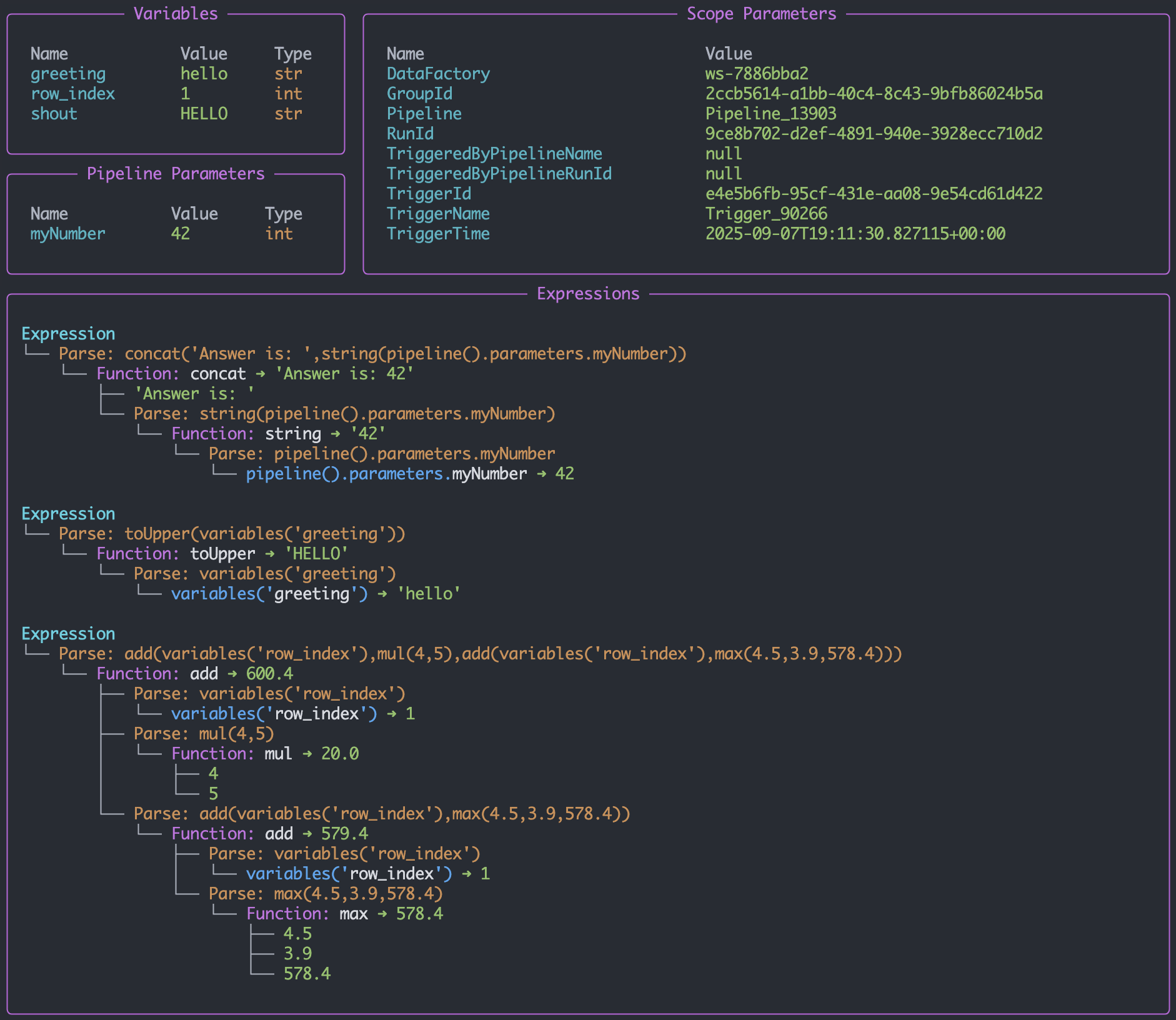Select the Variables panel header
Image resolution: width=1176 pixels, height=1020 pixels.
[176, 13]
